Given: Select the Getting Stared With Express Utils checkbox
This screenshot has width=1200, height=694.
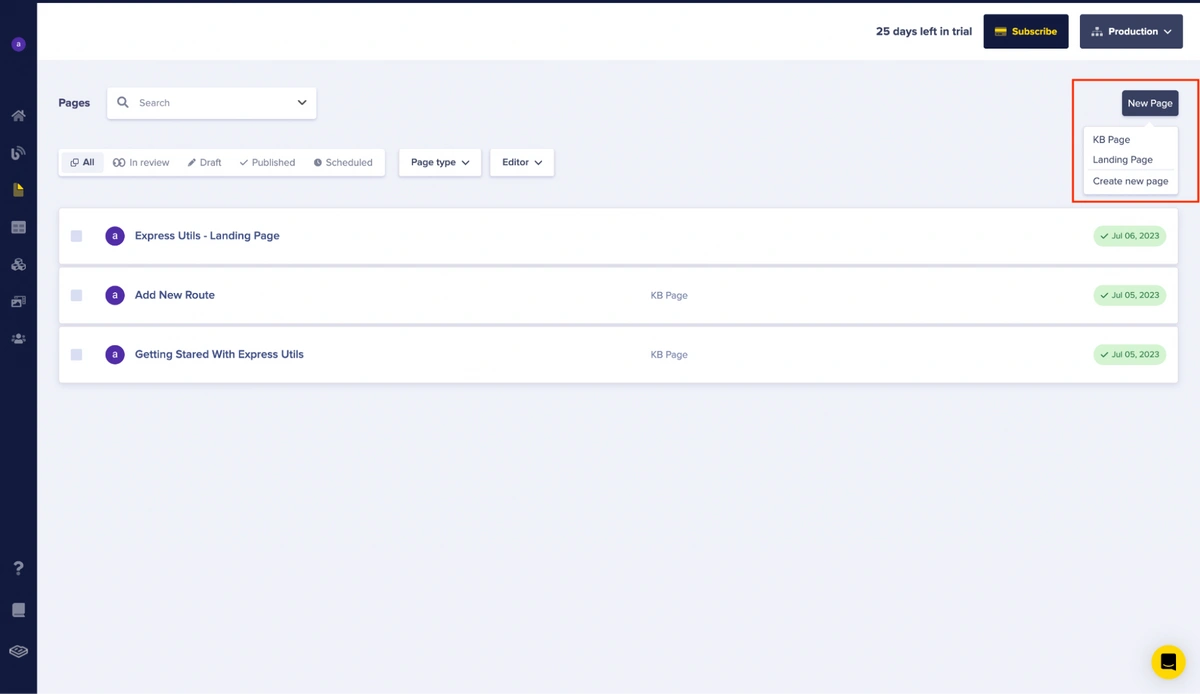Looking at the screenshot, I should coord(76,354).
